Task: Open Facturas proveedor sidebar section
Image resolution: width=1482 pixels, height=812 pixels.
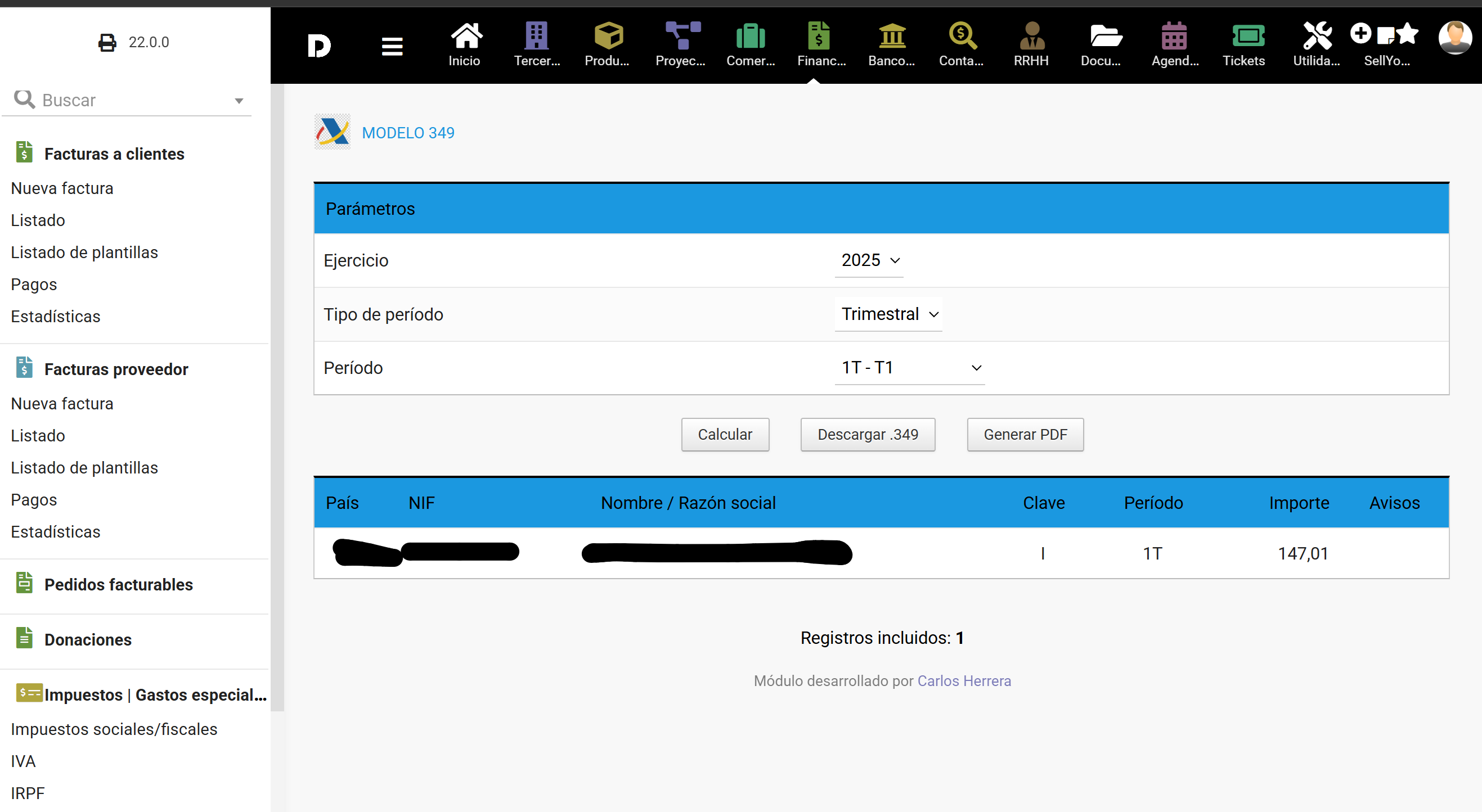Action: coord(116,369)
